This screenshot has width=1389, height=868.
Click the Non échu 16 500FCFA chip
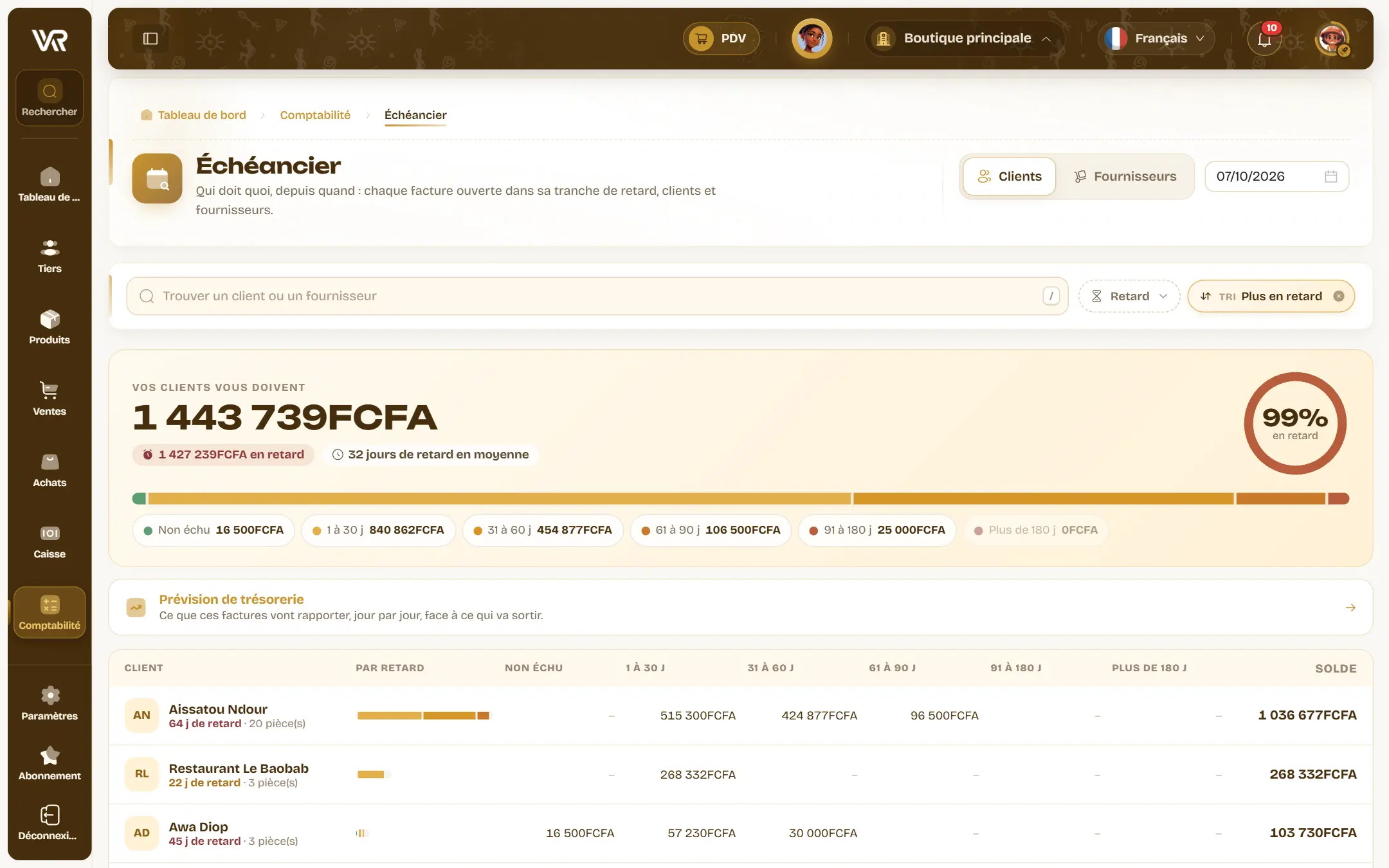[213, 530]
